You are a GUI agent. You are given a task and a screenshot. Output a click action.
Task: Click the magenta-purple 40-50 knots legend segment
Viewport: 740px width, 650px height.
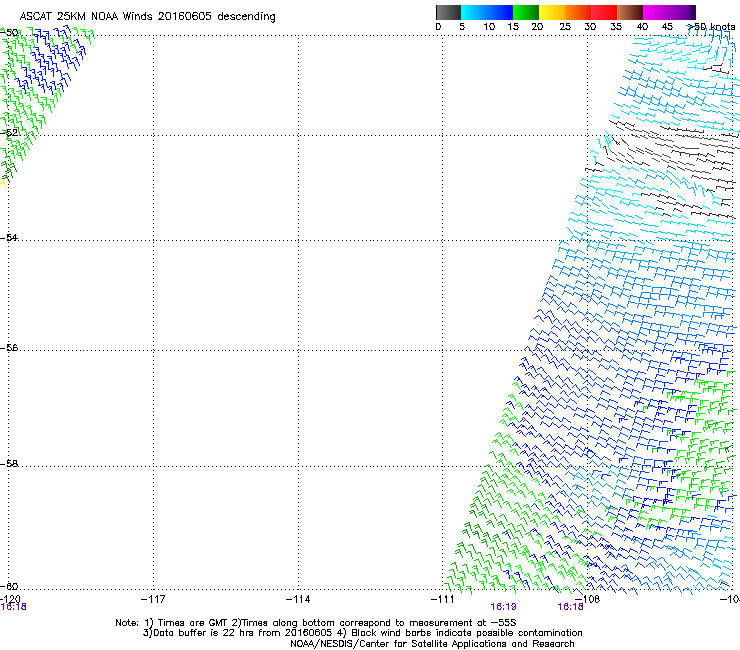[x=669, y=12]
